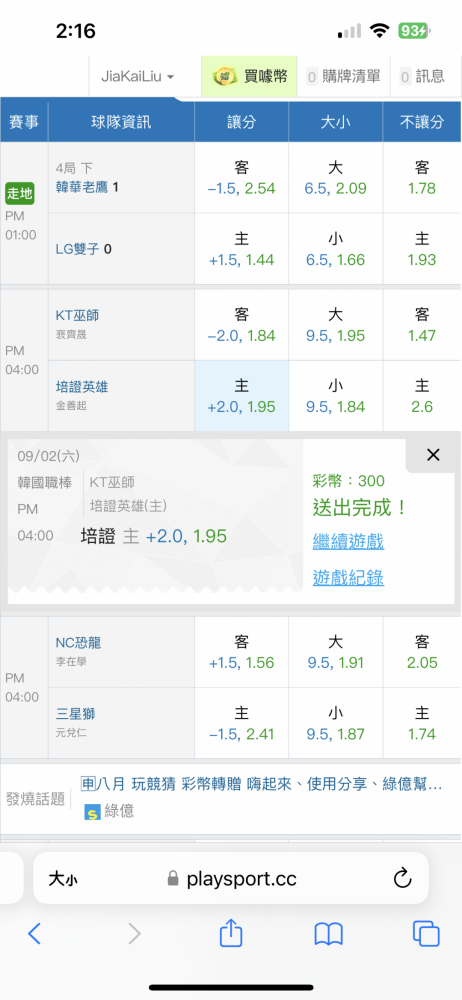Deselect 培證英雄 home +2.0, 1.95 cell
This screenshot has height=1000, width=462.
pyautogui.click(x=241, y=396)
